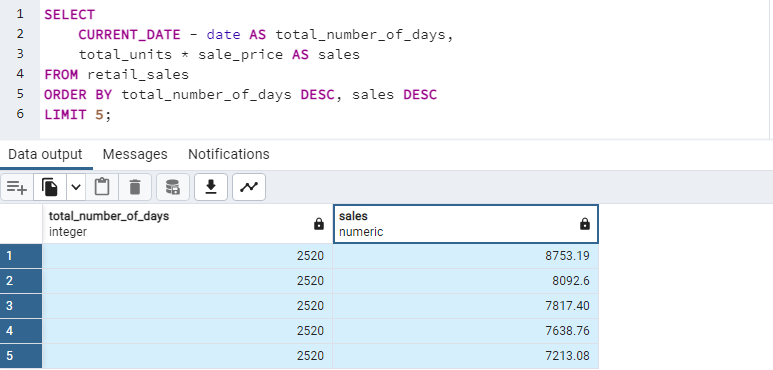Click the lock icon on sales column
Image resolution: width=773 pixels, height=370 pixels.
[x=585, y=224]
